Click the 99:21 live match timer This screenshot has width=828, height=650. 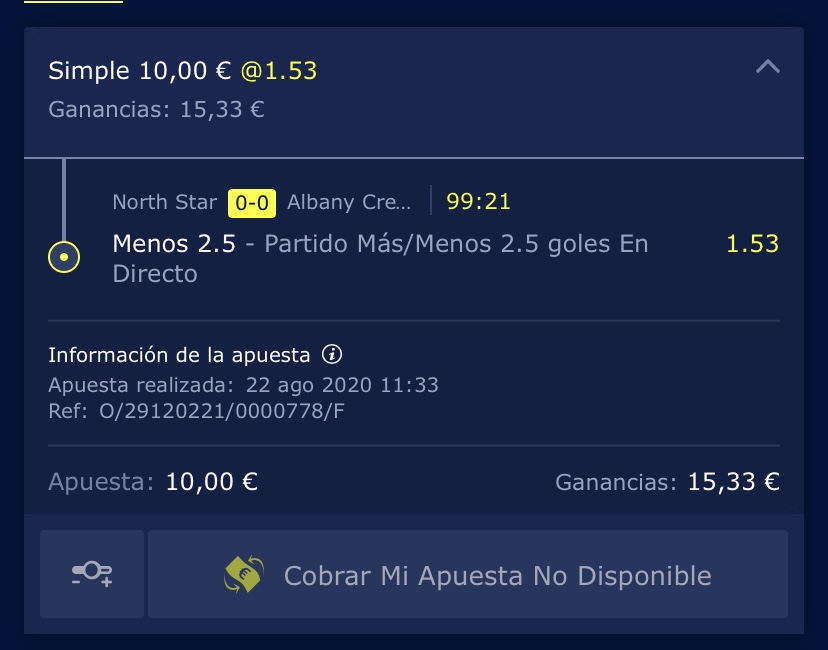pyautogui.click(x=478, y=202)
